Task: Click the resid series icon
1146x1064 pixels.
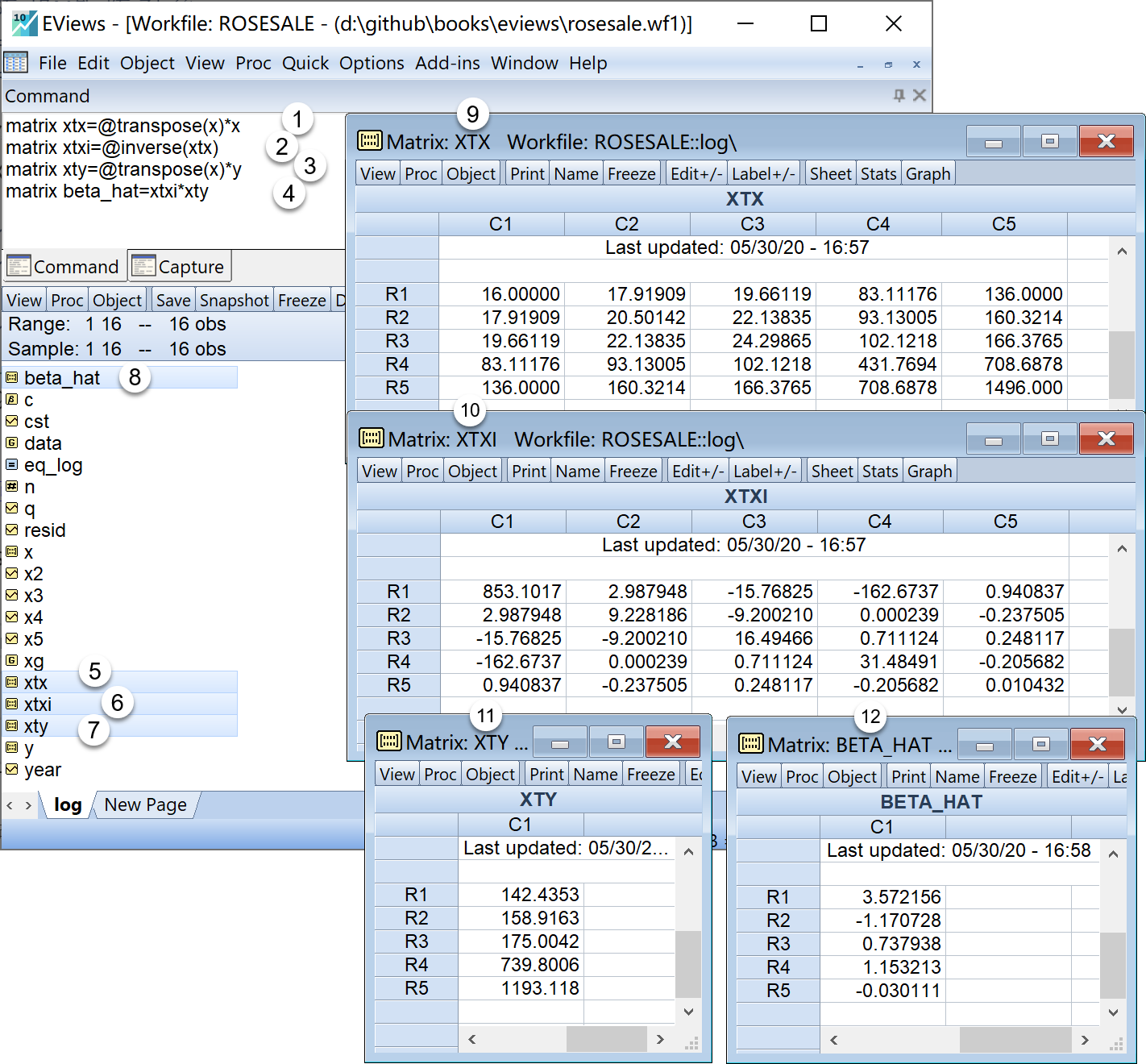Action: click(x=12, y=530)
